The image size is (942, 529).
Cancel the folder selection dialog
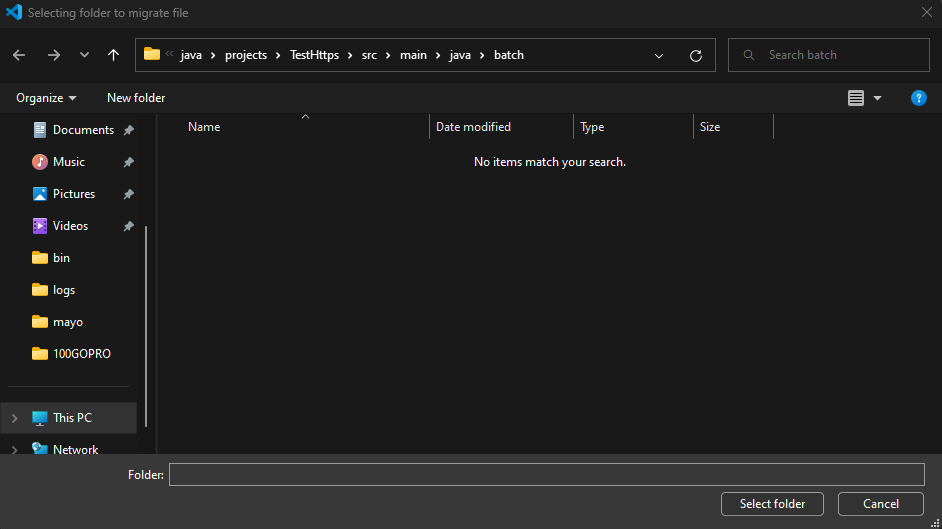[x=880, y=504]
